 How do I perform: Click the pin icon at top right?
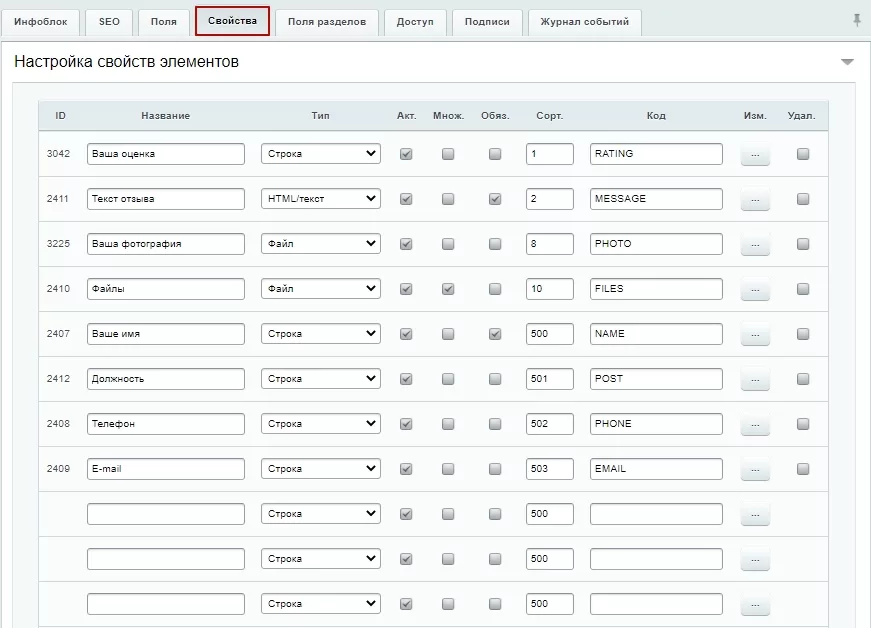857,21
